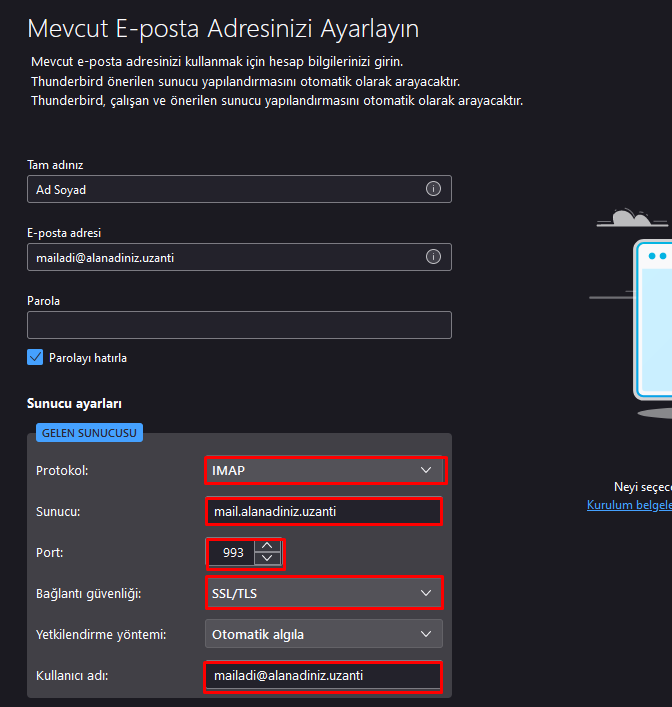The height and width of the screenshot is (707, 672).
Task: Click chevron of Otomatik algıla dropdown
Action: click(x=426, y=634)
